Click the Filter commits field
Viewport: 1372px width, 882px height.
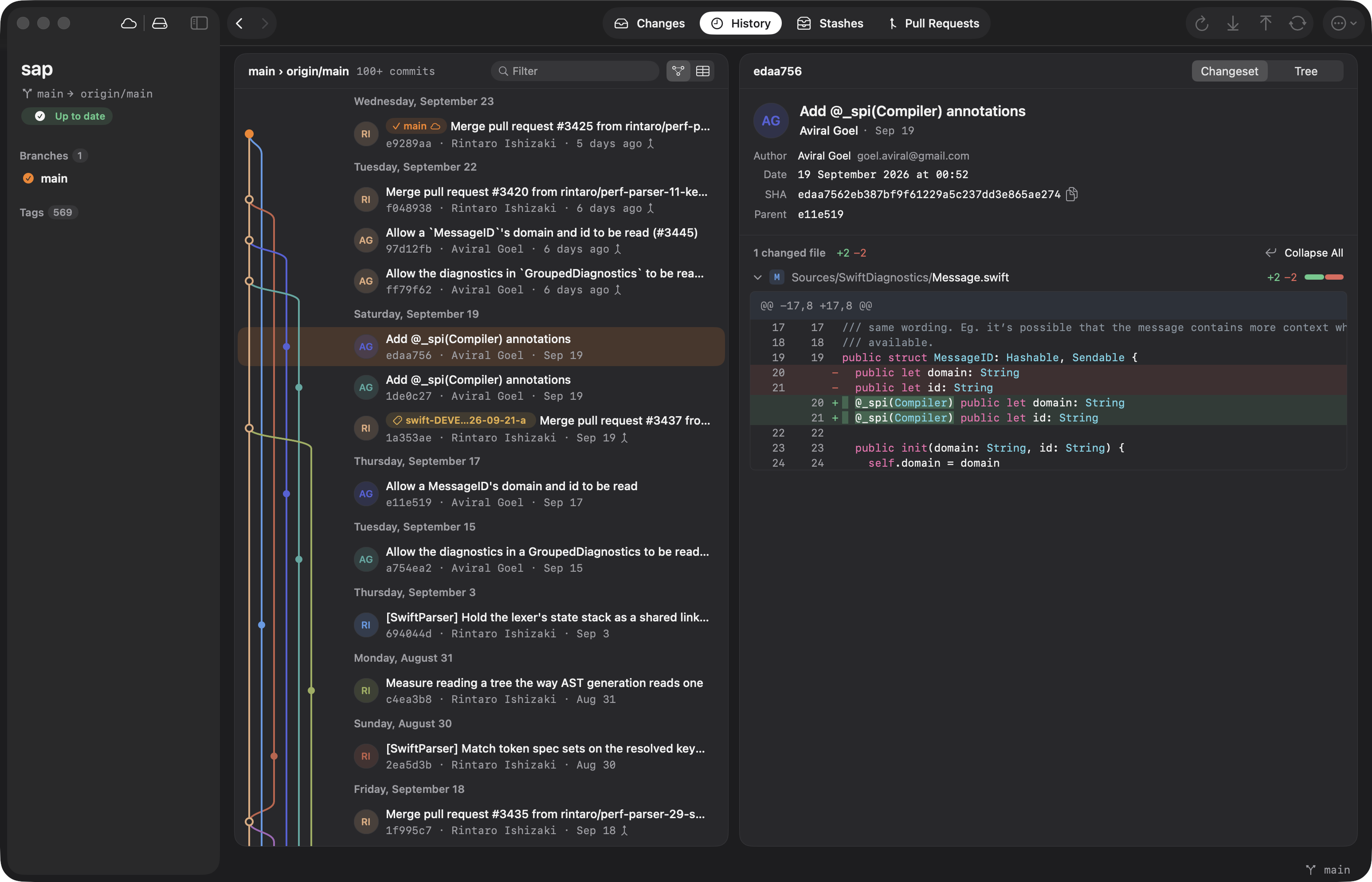tap(575, 71)
